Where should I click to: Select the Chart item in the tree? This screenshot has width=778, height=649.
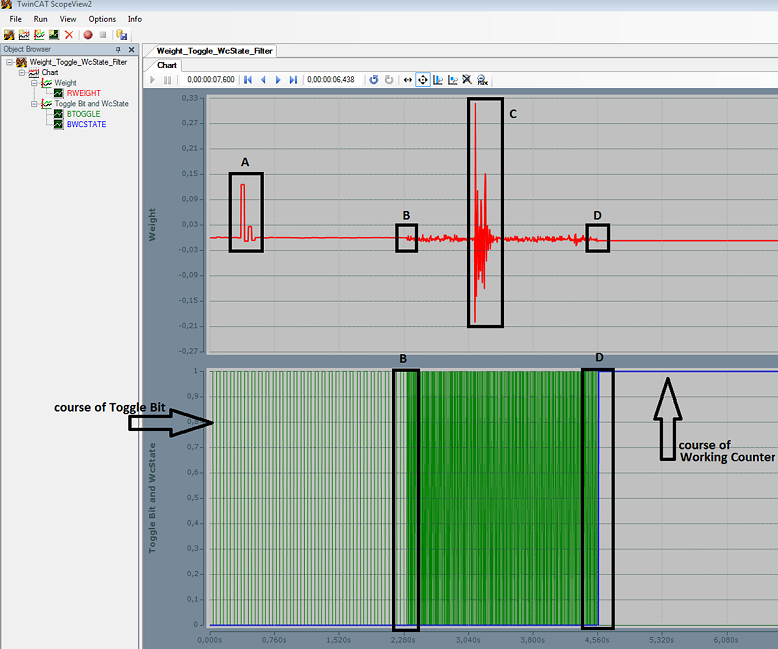click(50, 72)
